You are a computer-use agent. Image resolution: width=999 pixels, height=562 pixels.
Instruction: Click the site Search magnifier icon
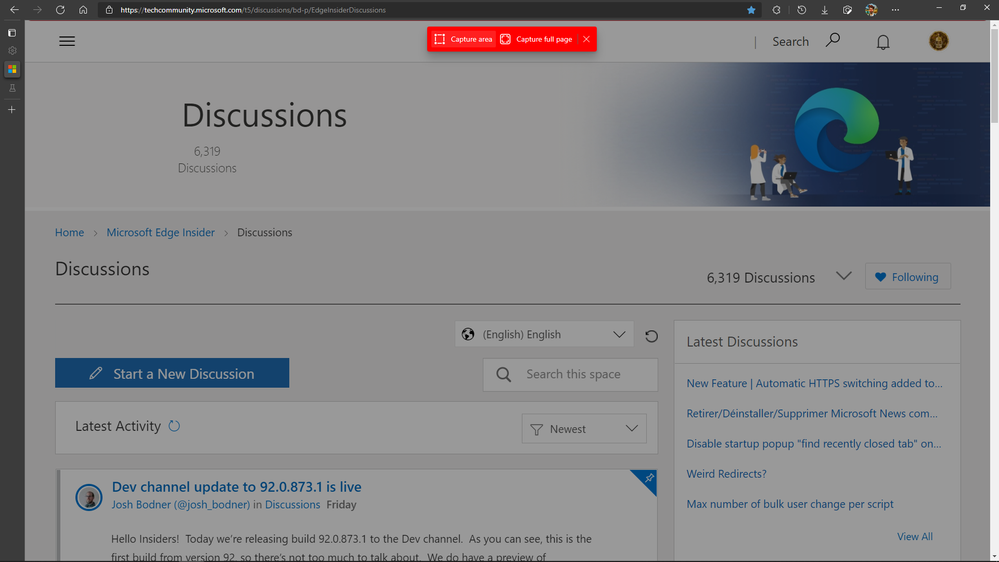point(833,40)
